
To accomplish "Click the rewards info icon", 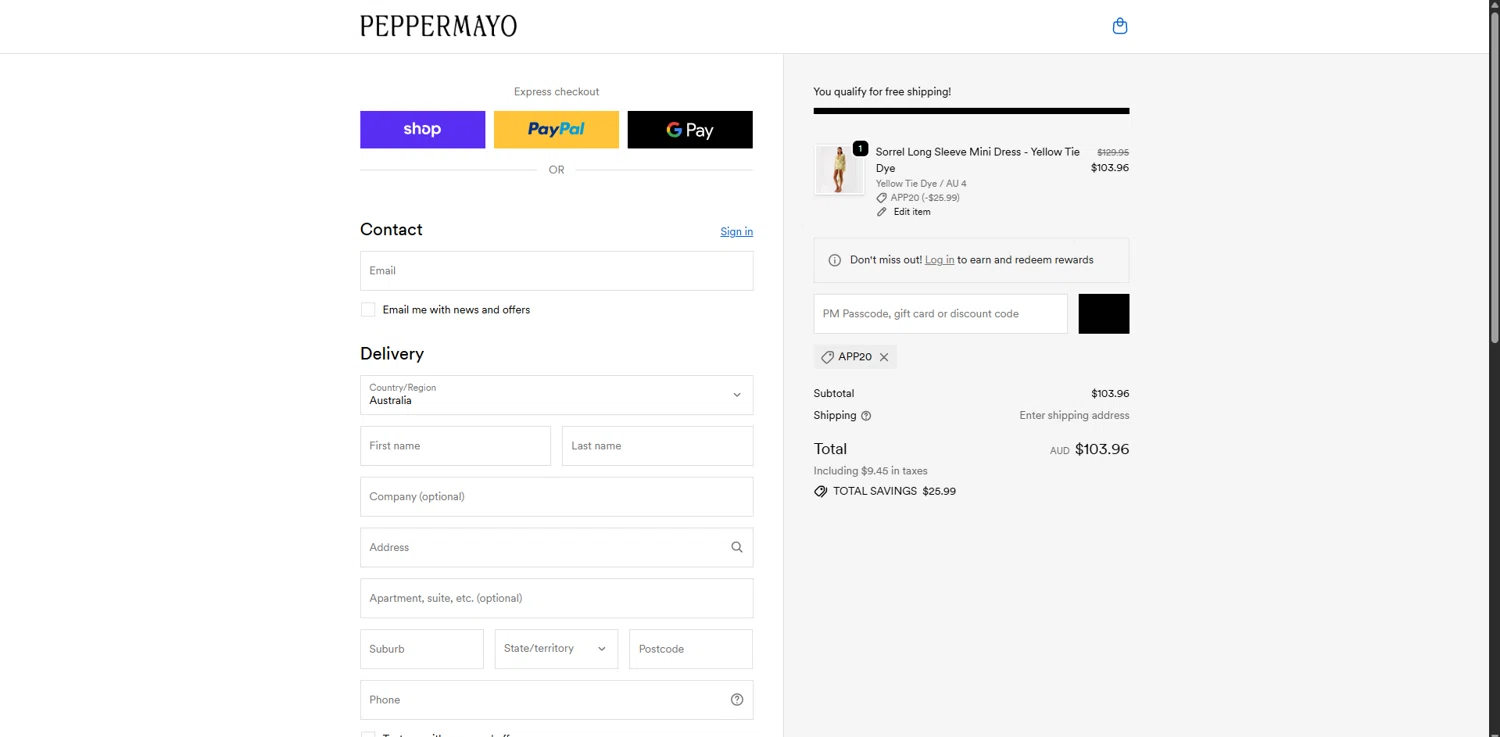I will click(x=835, y=260).
